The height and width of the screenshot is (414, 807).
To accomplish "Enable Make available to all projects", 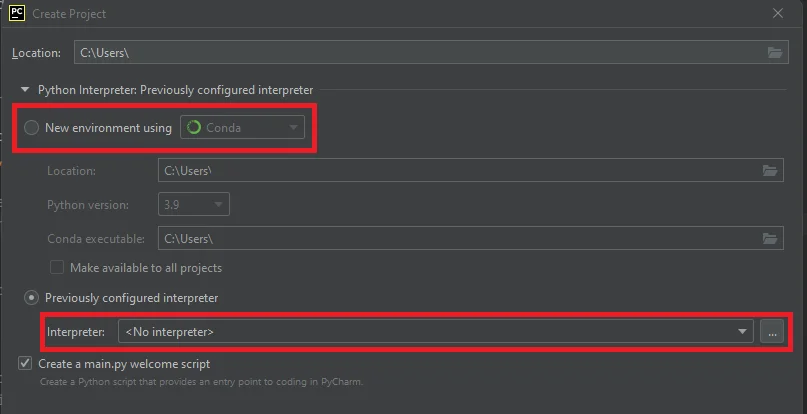I will 58,268.
